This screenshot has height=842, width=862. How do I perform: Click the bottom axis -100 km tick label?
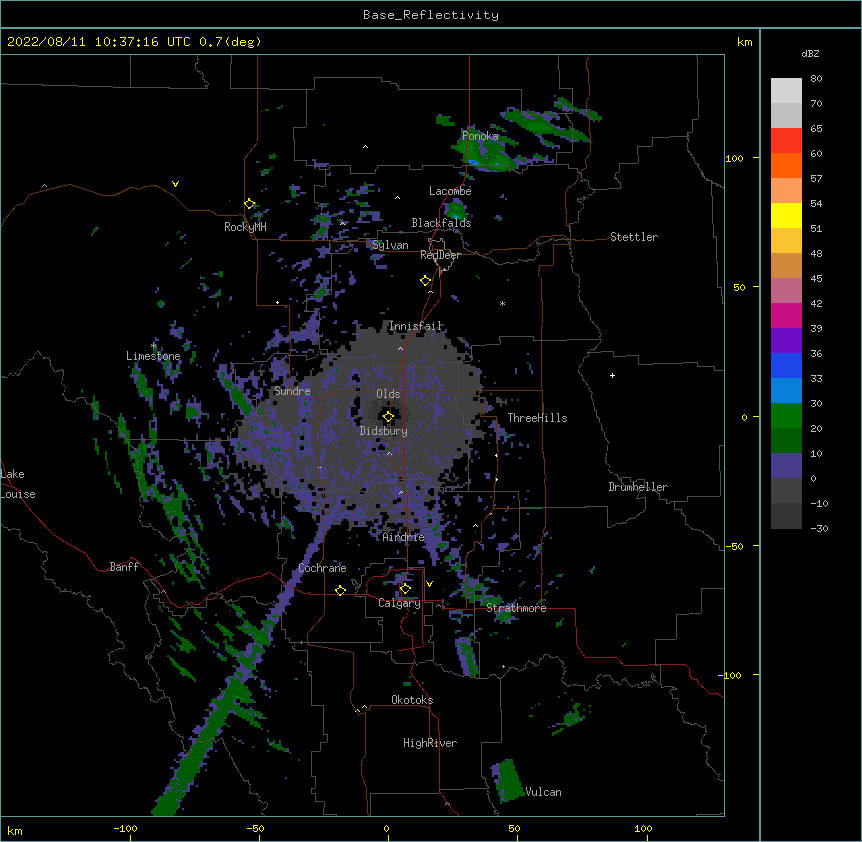[x=125, y=828]
